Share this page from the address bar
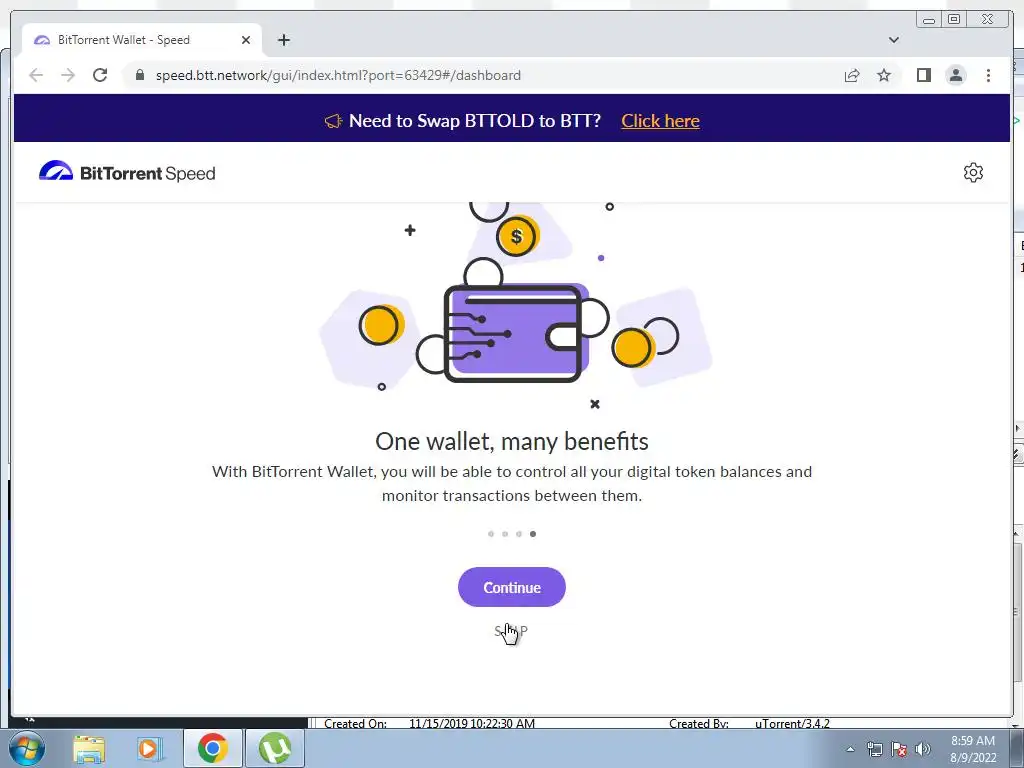Image resolution: width=1024 pixels, height=768 pixels. tap(852, 75)
